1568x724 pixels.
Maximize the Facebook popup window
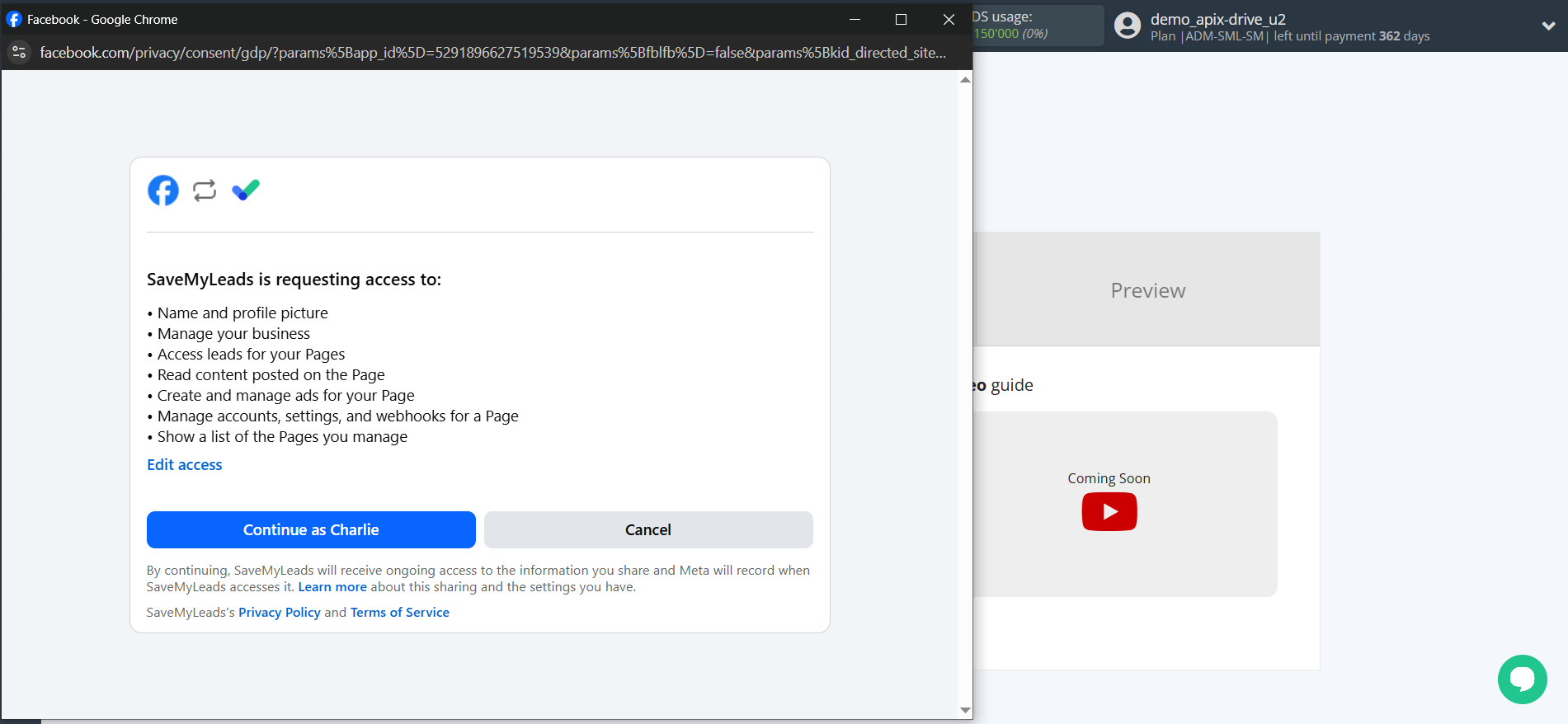pyautogui.click(x=901, y=19)
